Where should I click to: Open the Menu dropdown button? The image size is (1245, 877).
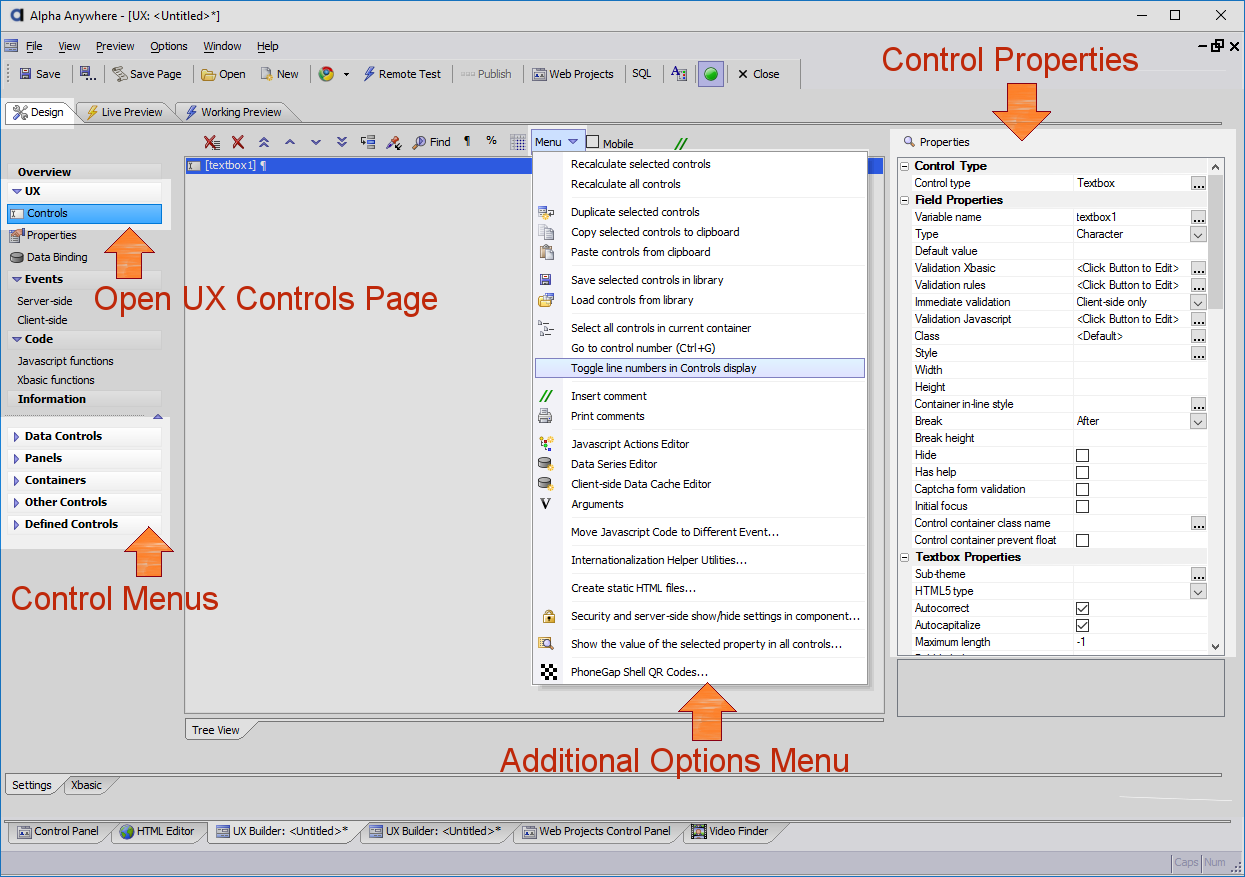click(556, 142)
